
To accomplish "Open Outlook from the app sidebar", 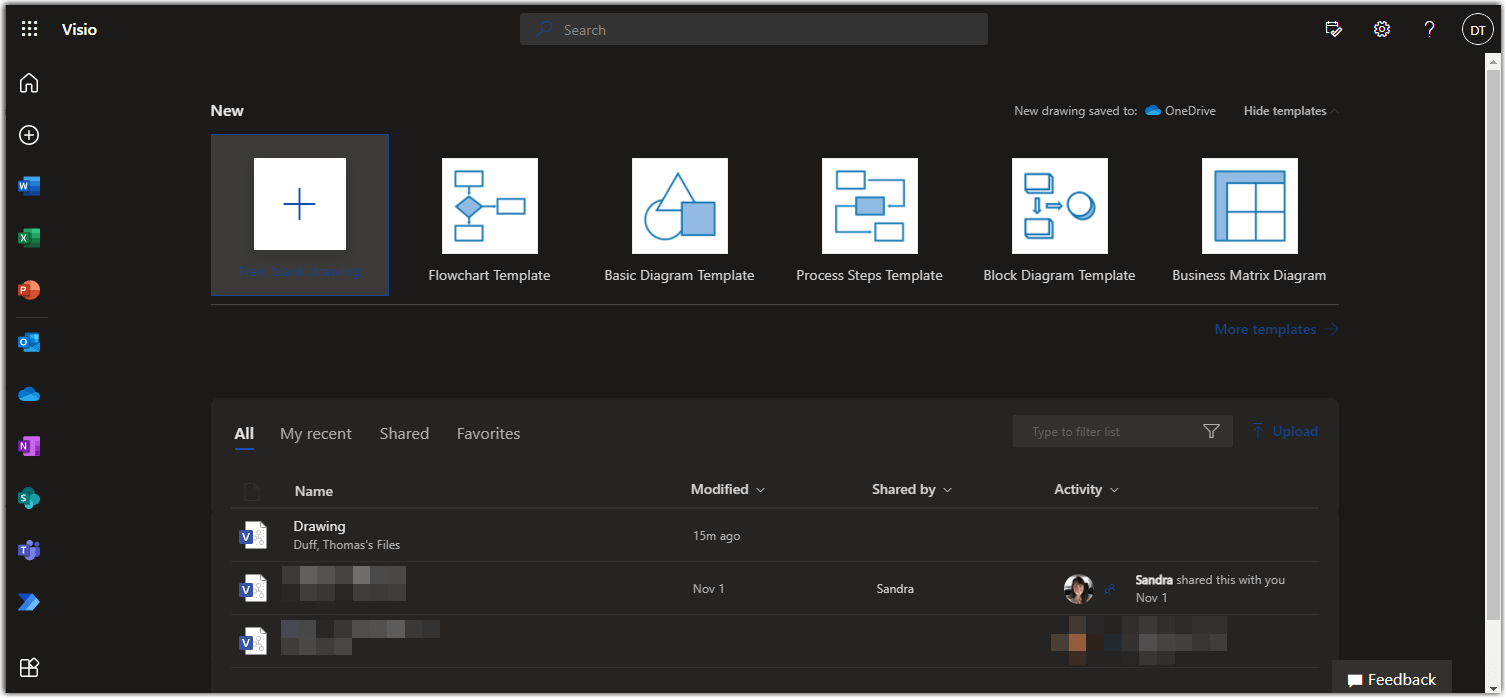I will [x=28, y=341].
